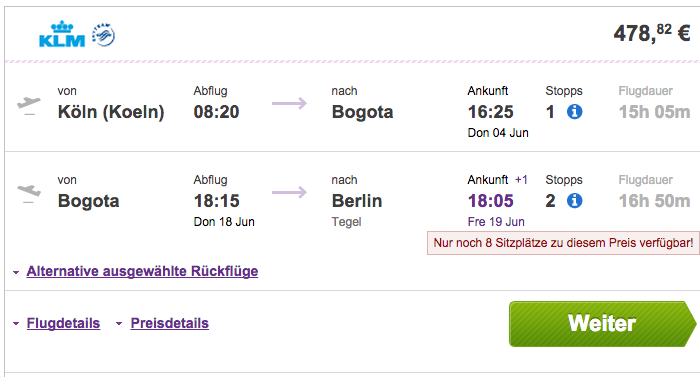Click the SkyTeam alliance logo
700x377 pixels.
point(104,35)
